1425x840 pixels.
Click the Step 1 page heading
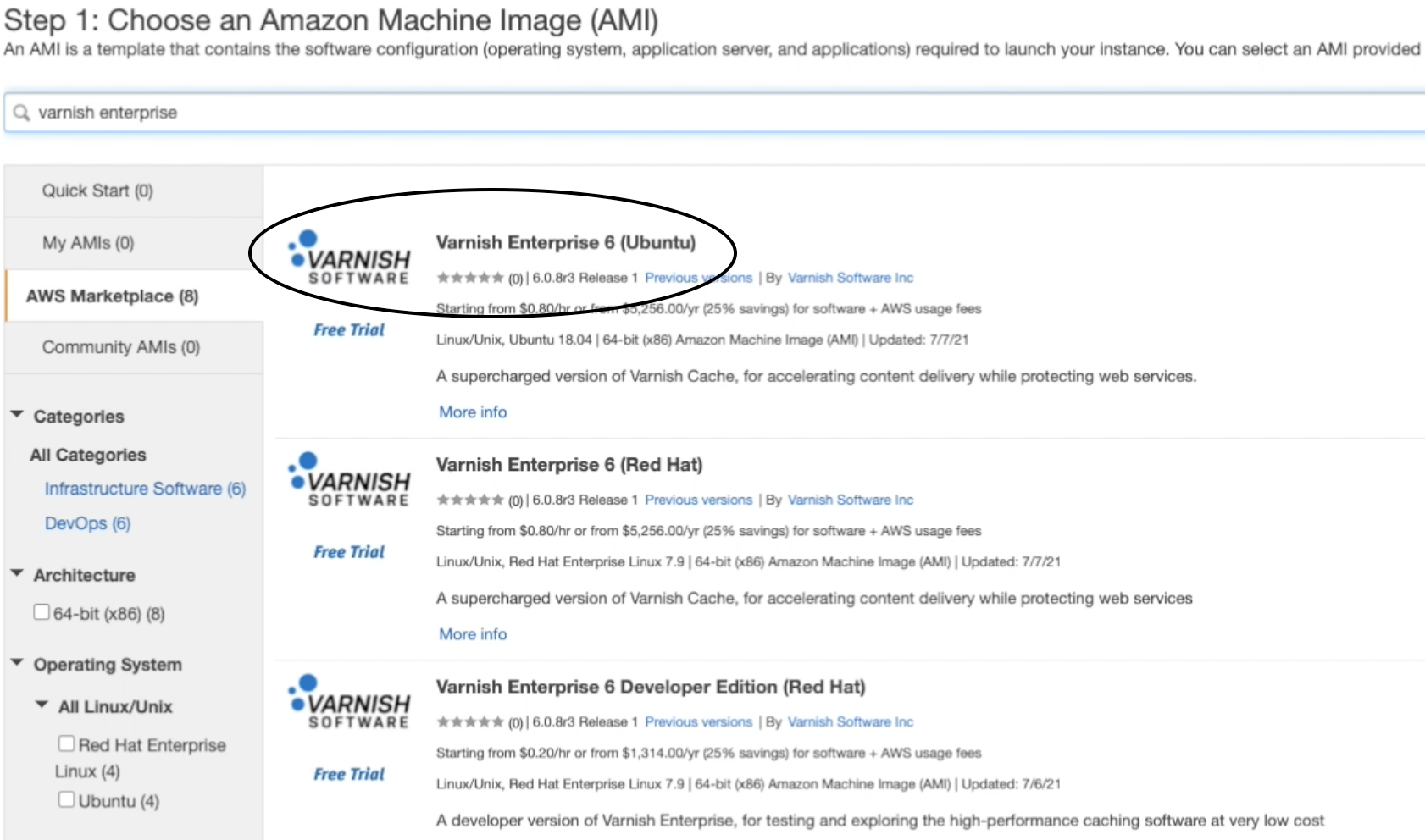click(331, 20)
